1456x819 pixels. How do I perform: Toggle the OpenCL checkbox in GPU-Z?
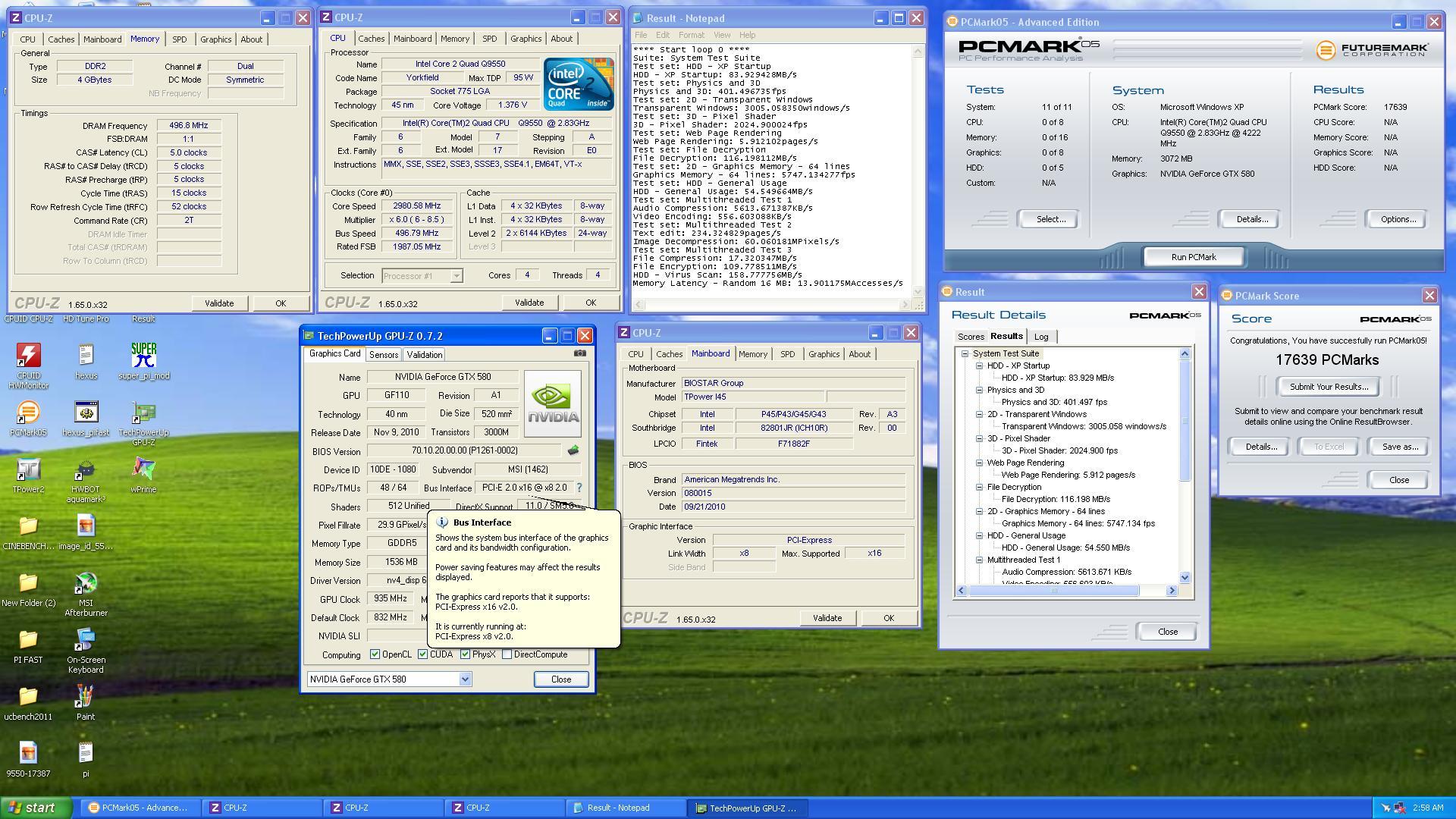375,654
